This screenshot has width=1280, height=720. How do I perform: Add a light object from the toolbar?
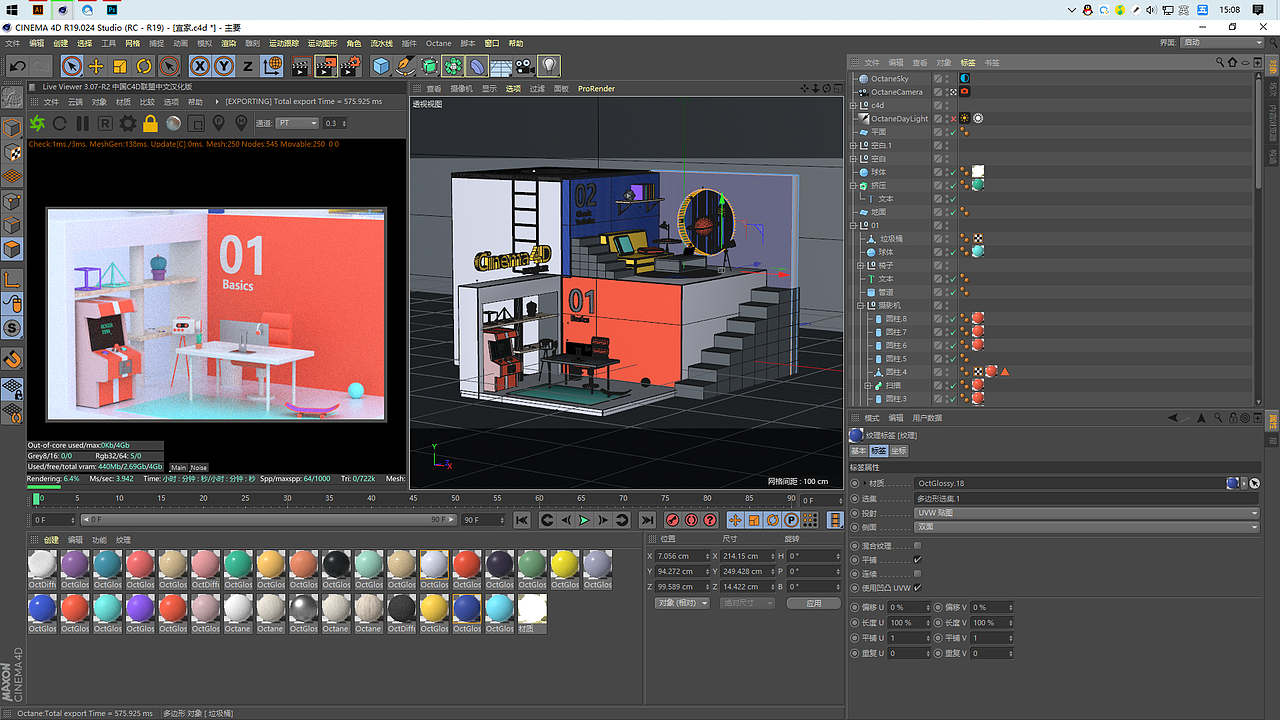pos(549,66)
